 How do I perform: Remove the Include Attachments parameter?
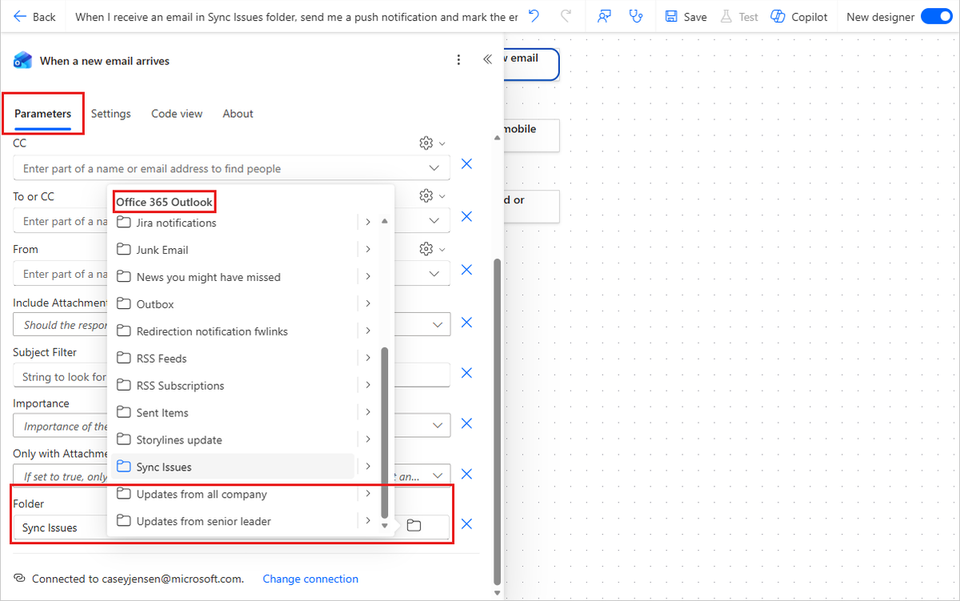click(467, 323)
